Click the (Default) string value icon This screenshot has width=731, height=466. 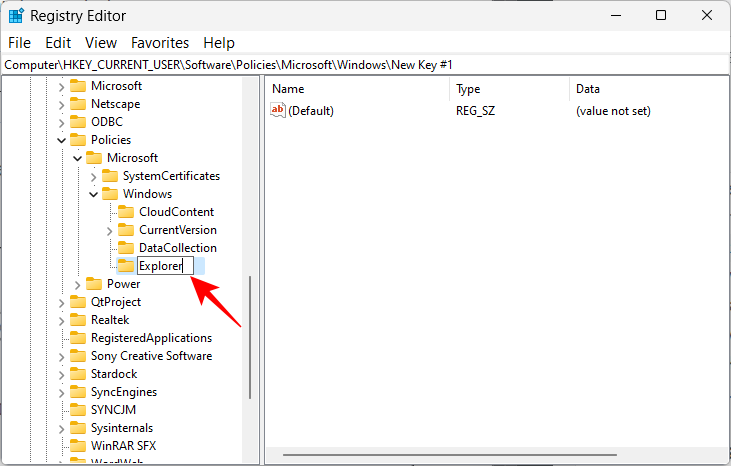[279, 111]
